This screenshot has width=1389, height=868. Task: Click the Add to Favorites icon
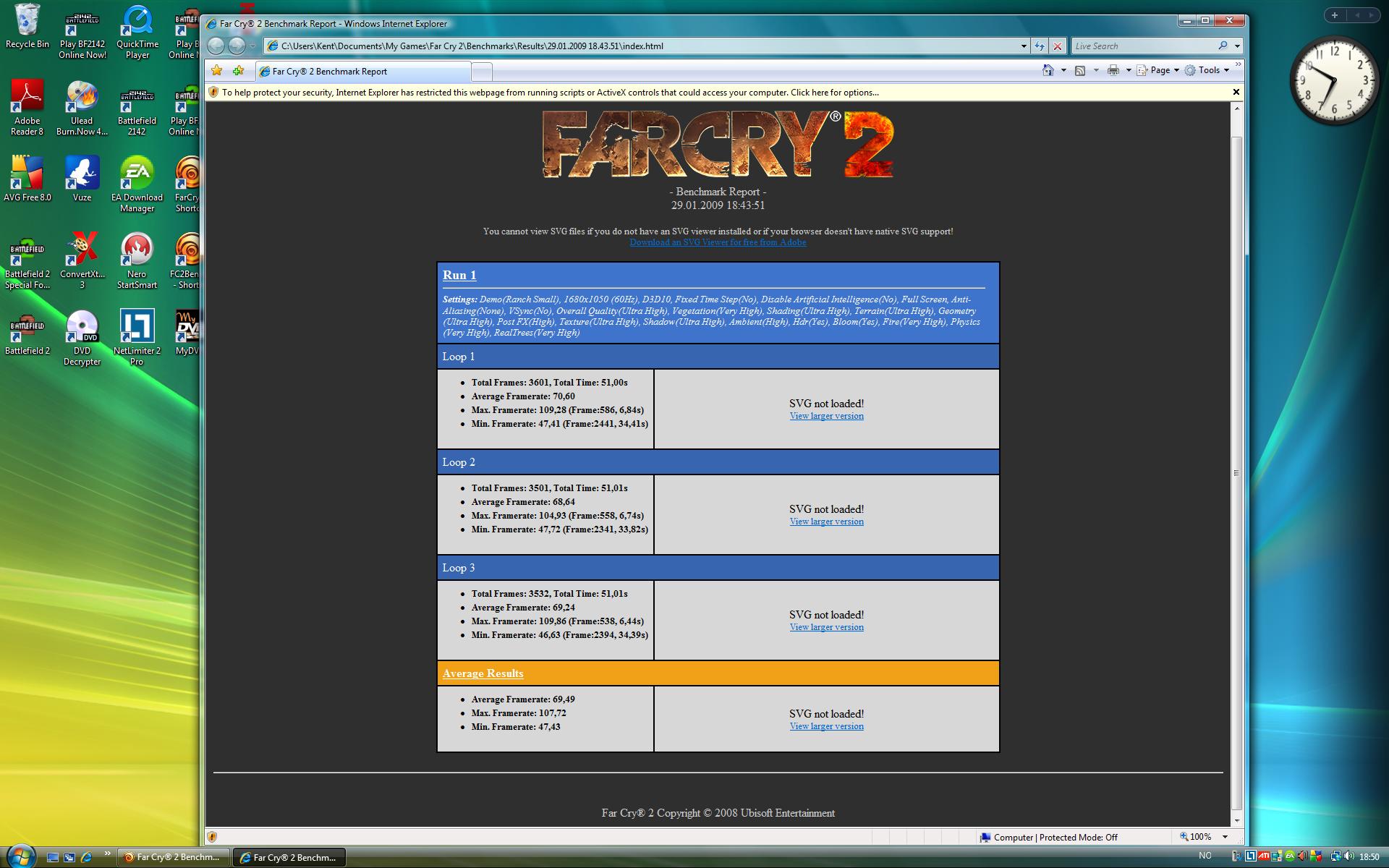(238, 70)
